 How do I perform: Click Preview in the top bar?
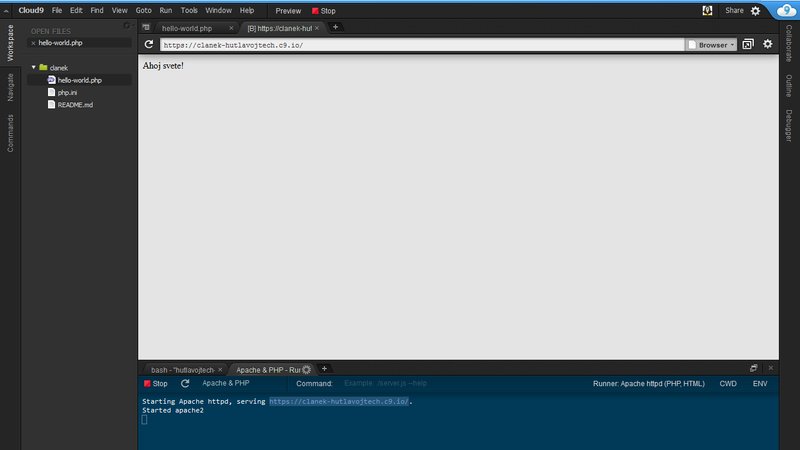pos(288,11)
